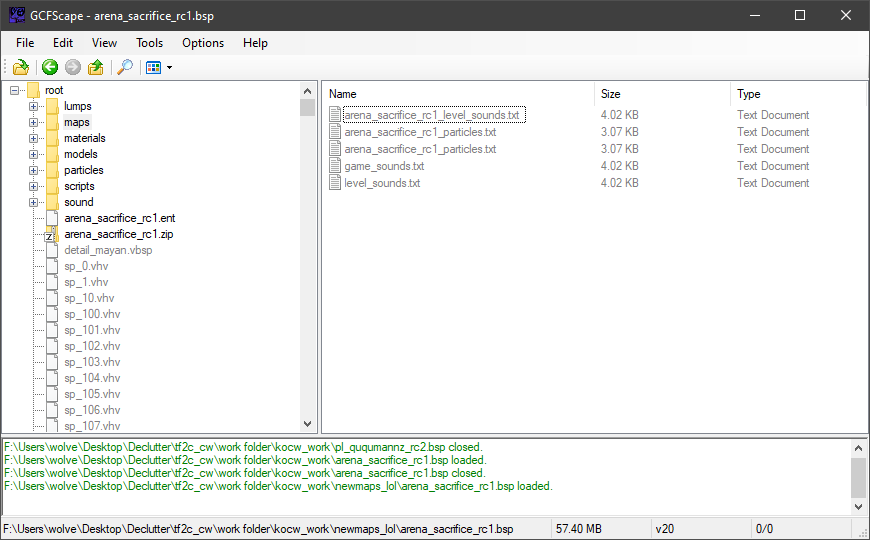Click log line ending newmaps_lol\arena_sacrifice_rc1.bsp loaded

(x=278, y=486)
